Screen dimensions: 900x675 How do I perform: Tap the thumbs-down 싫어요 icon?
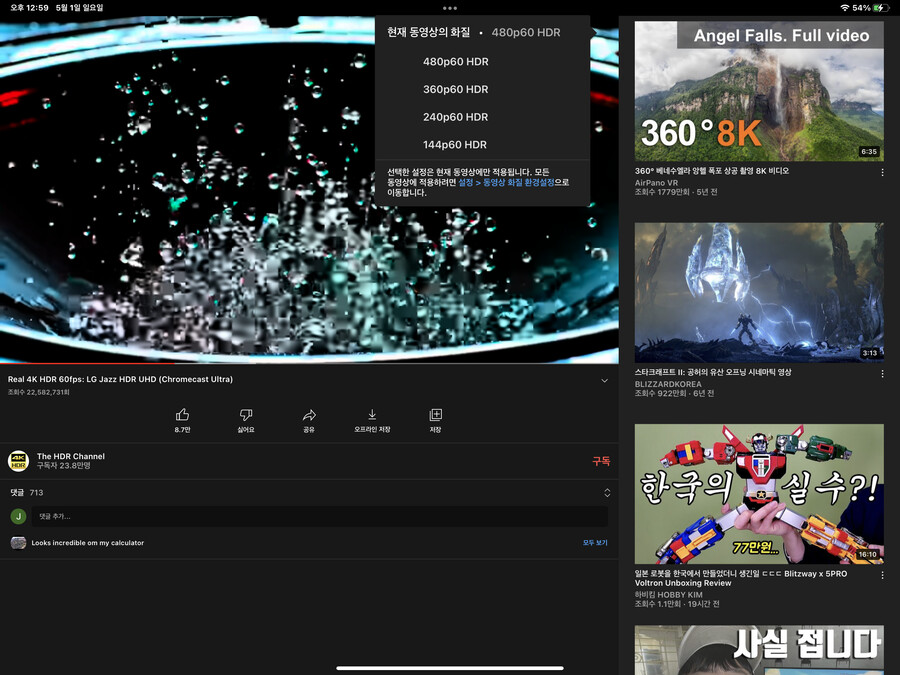[x=246, y=415]
